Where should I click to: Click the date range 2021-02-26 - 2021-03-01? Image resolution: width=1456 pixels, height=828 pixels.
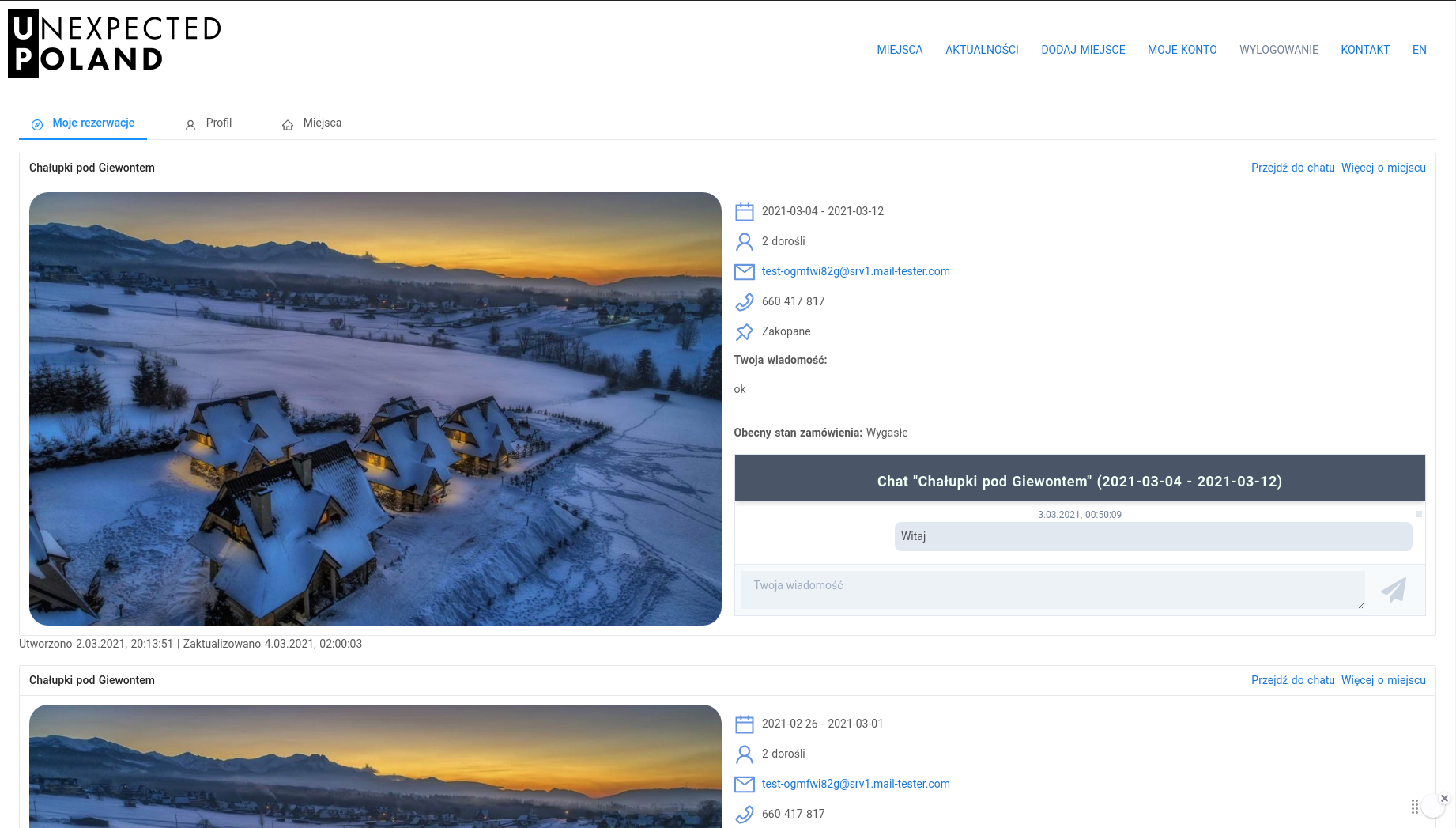tap(823, 724)
